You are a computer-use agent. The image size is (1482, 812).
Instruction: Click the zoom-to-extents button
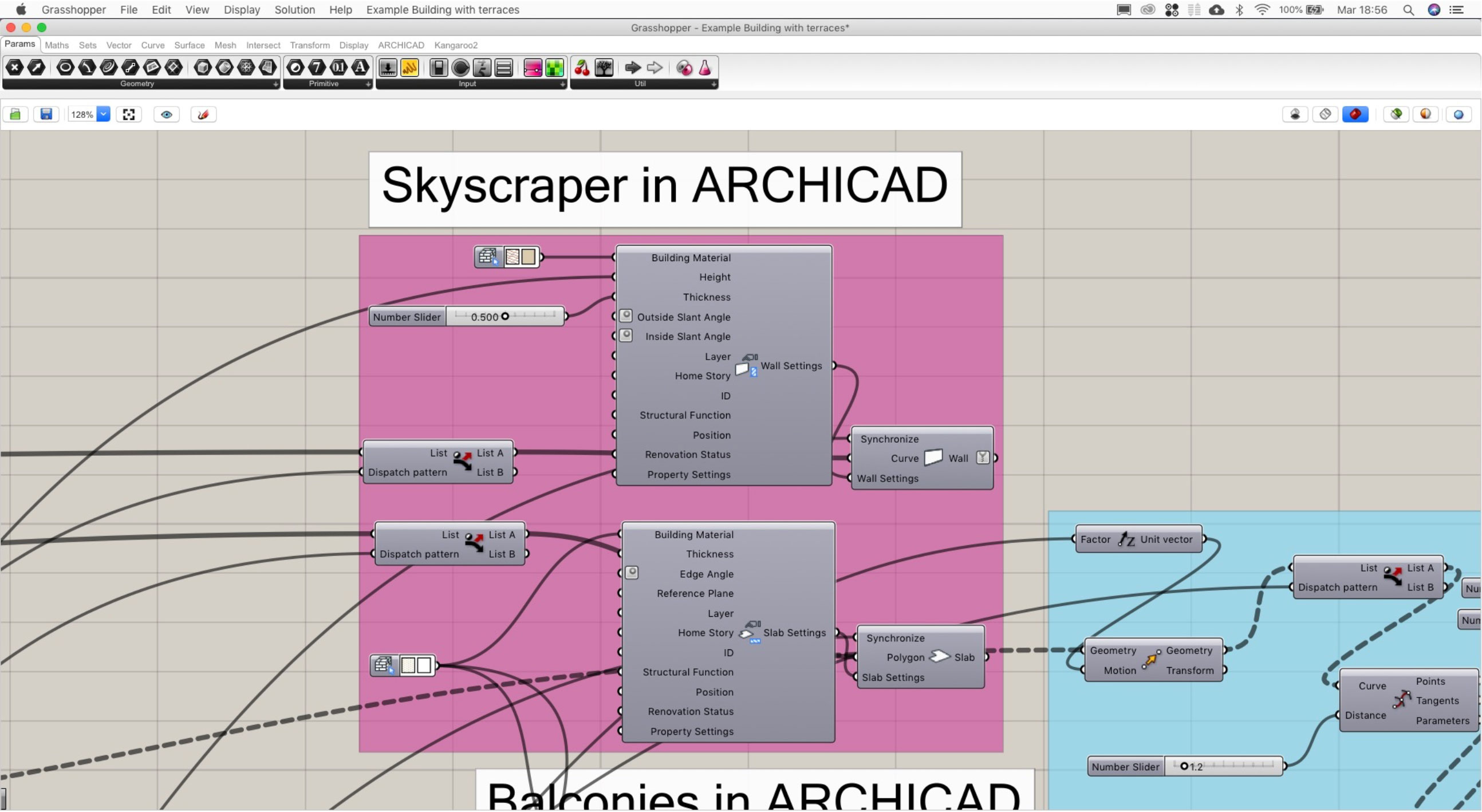click(x=129, y=114)
